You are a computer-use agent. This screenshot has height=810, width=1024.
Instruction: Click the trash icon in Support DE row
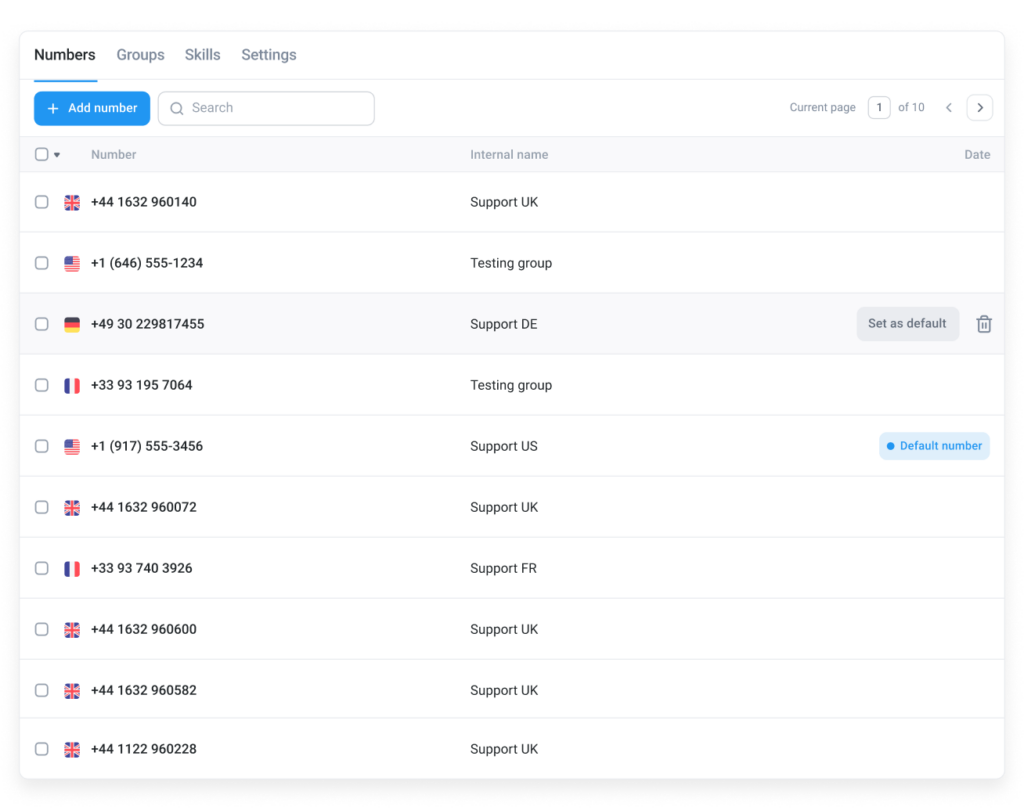984,324
